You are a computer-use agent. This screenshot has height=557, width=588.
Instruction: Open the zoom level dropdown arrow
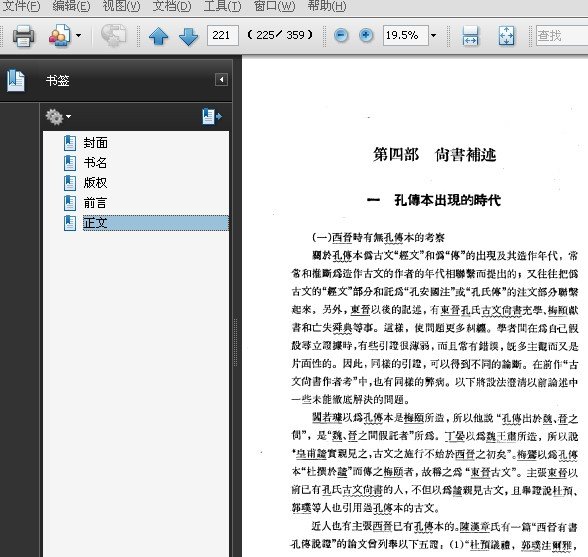(434, 36)
